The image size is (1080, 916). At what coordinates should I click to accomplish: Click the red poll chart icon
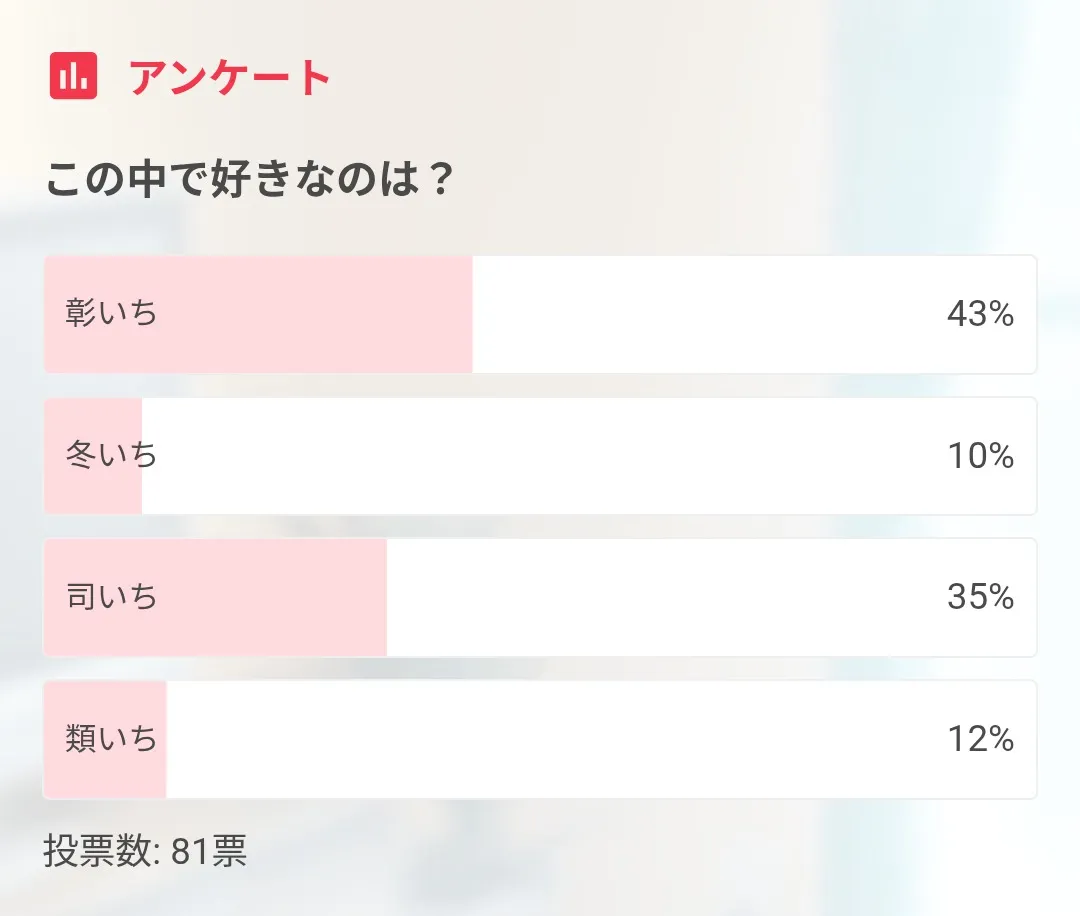73,76
